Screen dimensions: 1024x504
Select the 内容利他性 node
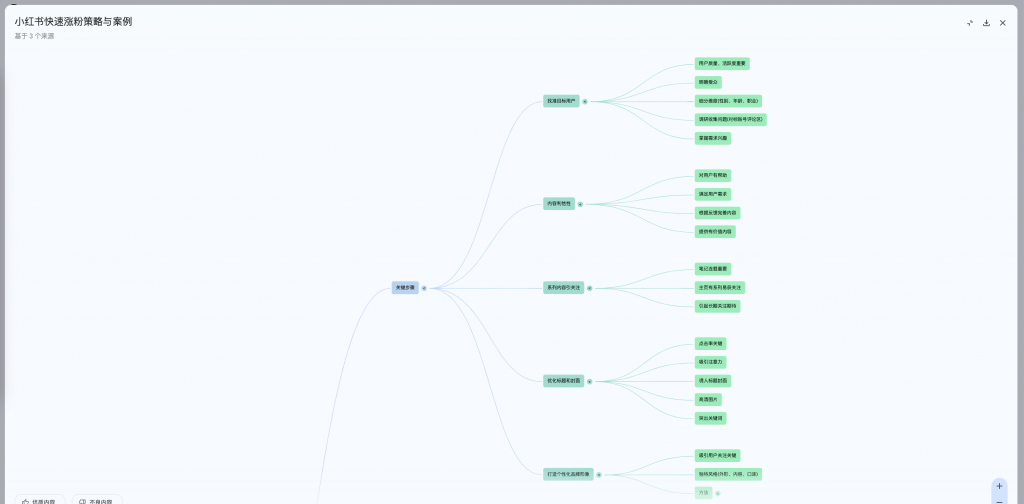pyautogui.click(x=559, y=204)
